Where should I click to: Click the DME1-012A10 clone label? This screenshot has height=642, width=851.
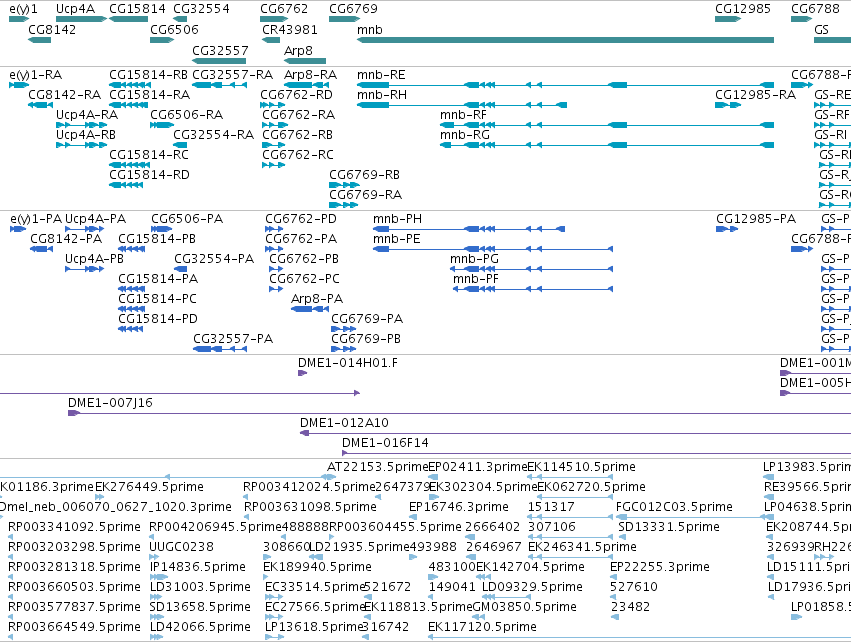click(x=344, y=423)
